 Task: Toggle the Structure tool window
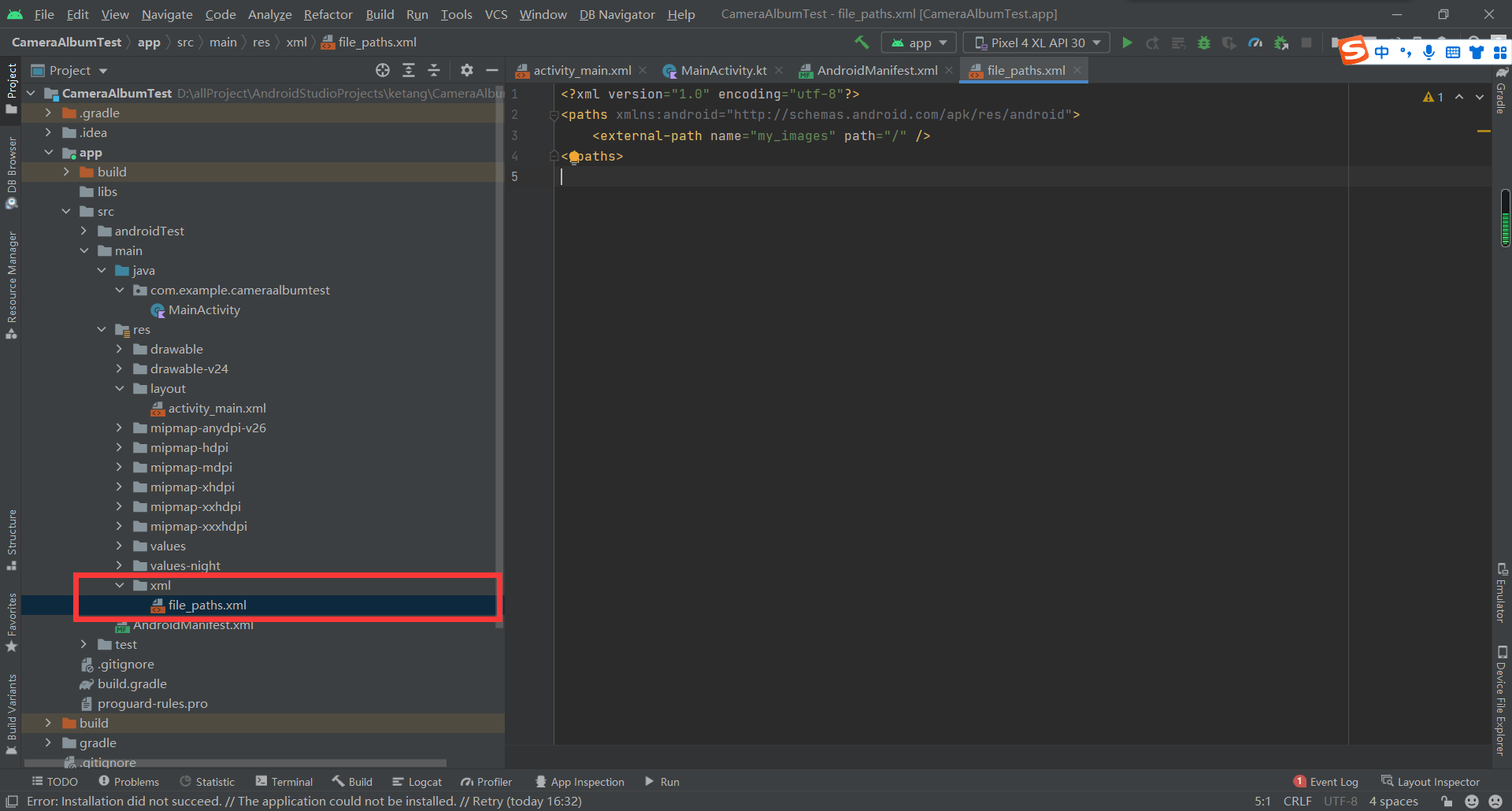(12, 539)
